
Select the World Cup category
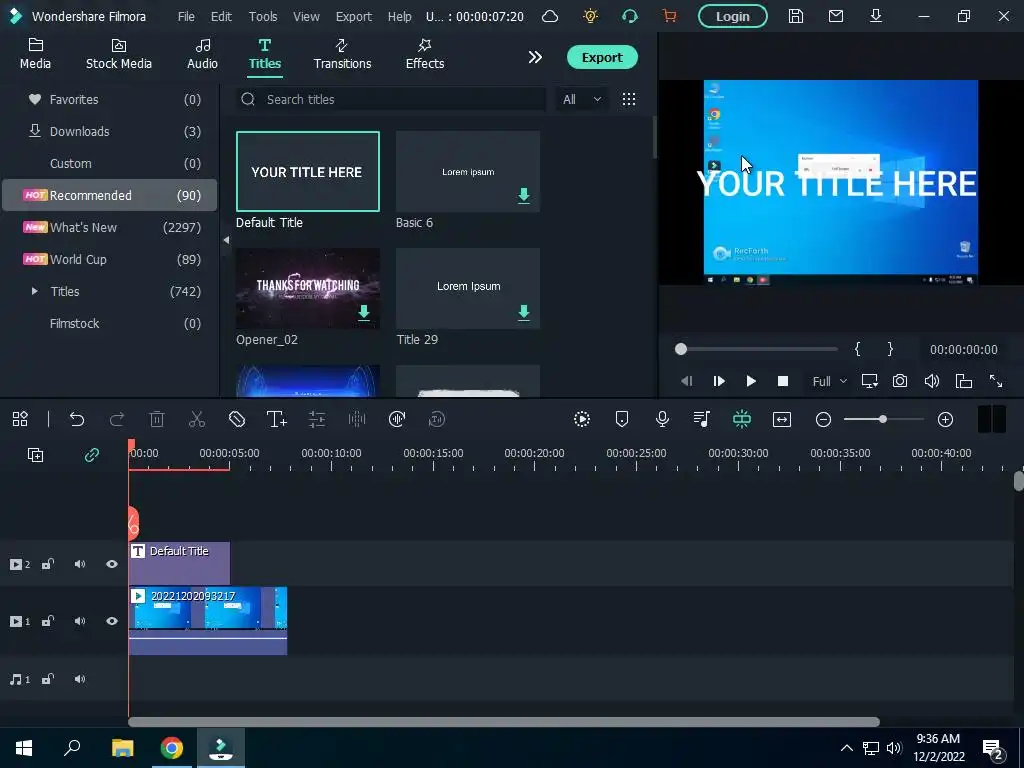tap(110, 259)
